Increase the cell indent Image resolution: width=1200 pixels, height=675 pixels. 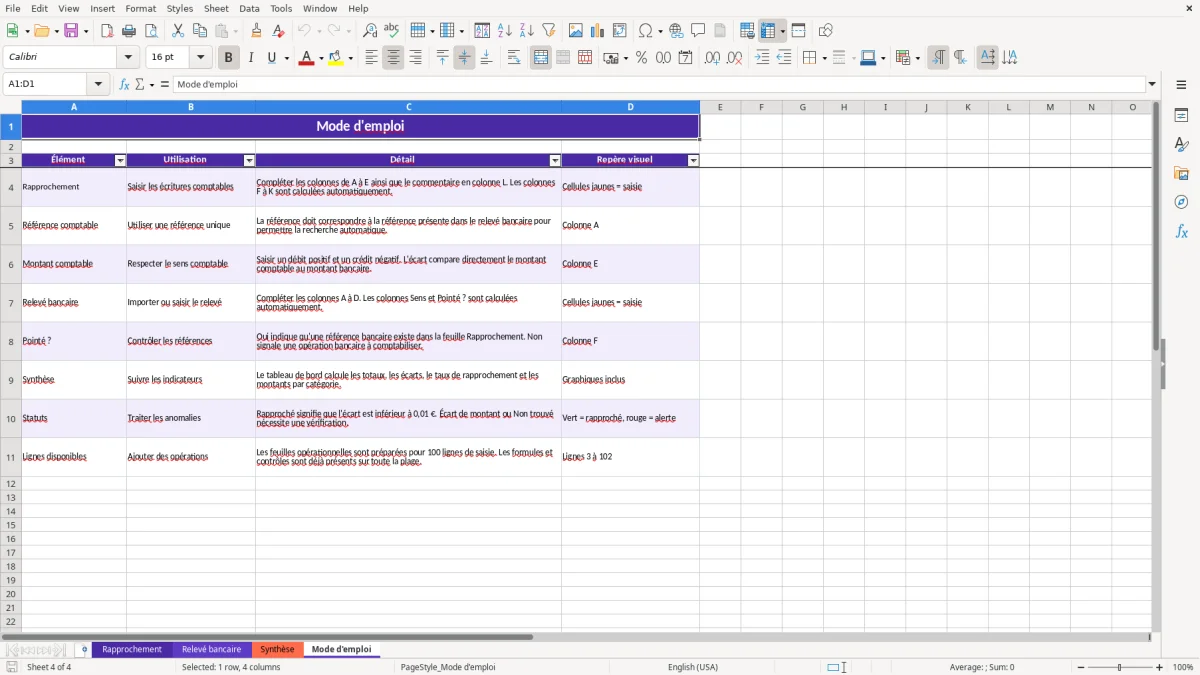[762, 58]
